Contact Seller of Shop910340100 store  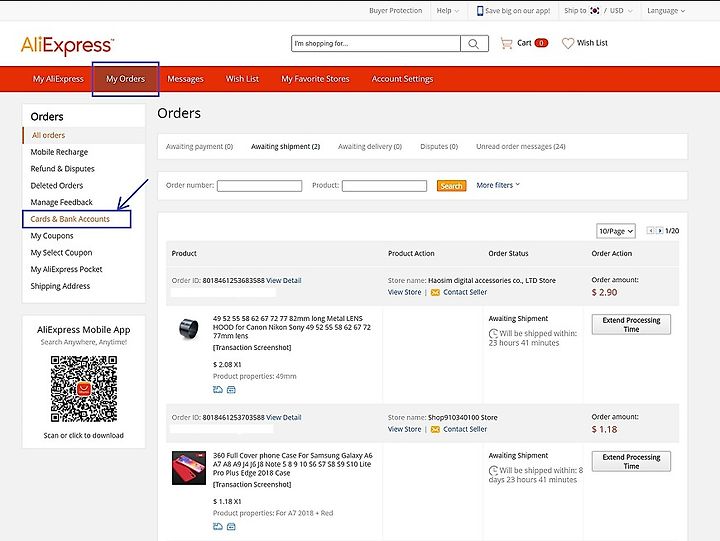tap(465, 429)
